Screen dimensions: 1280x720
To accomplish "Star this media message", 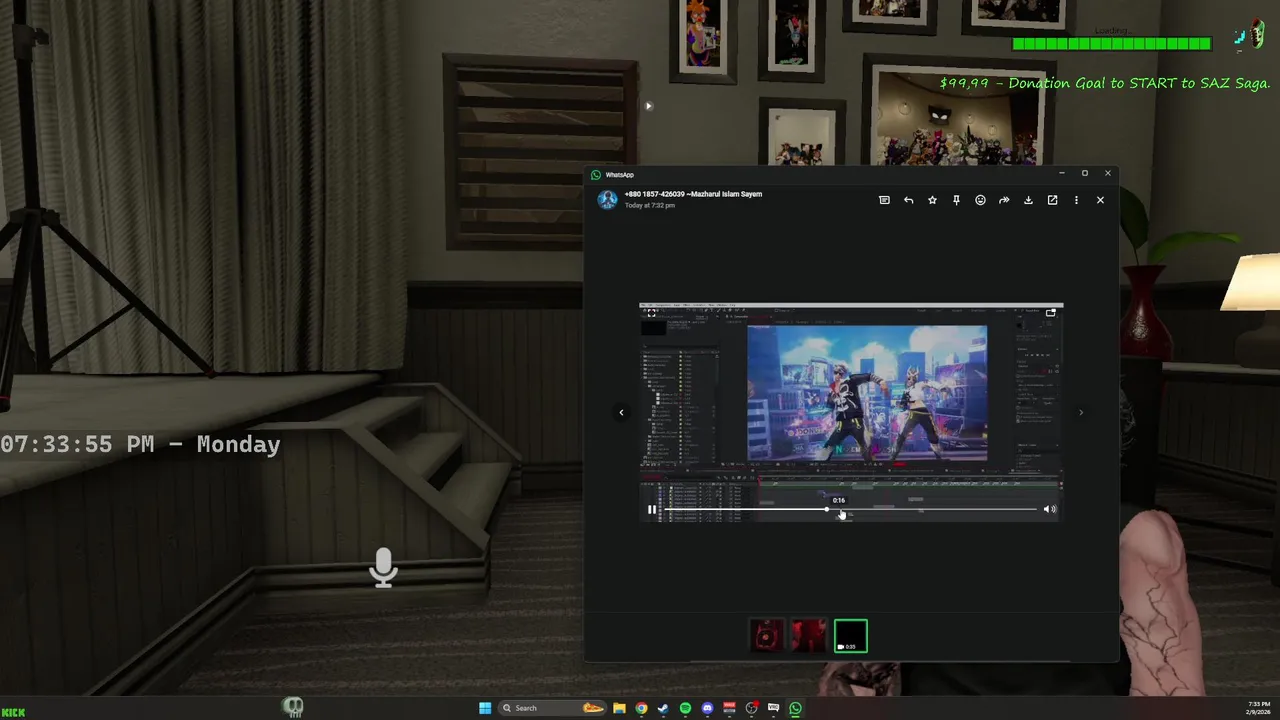I will (x=932, y=200).
